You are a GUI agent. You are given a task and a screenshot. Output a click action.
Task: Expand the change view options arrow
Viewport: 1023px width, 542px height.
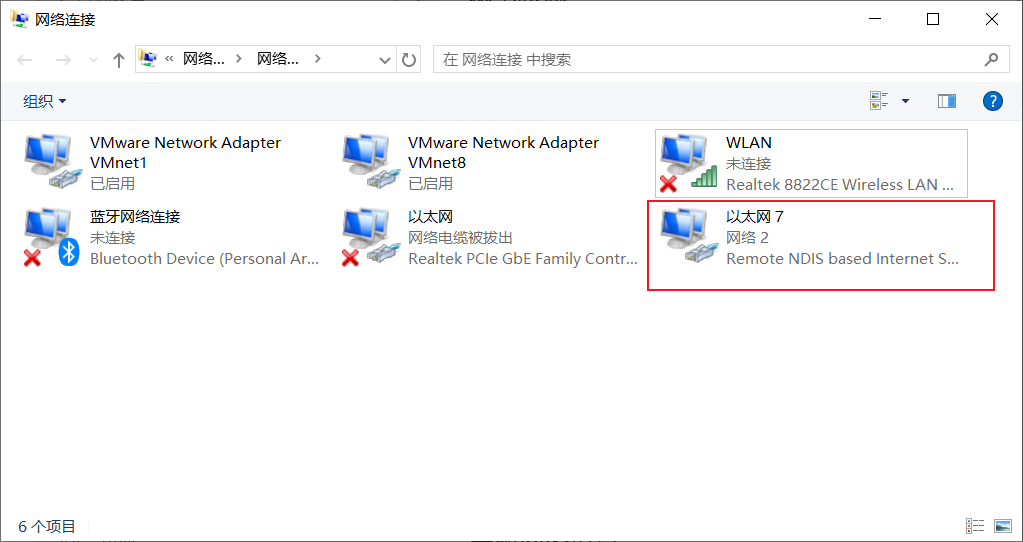906,101
